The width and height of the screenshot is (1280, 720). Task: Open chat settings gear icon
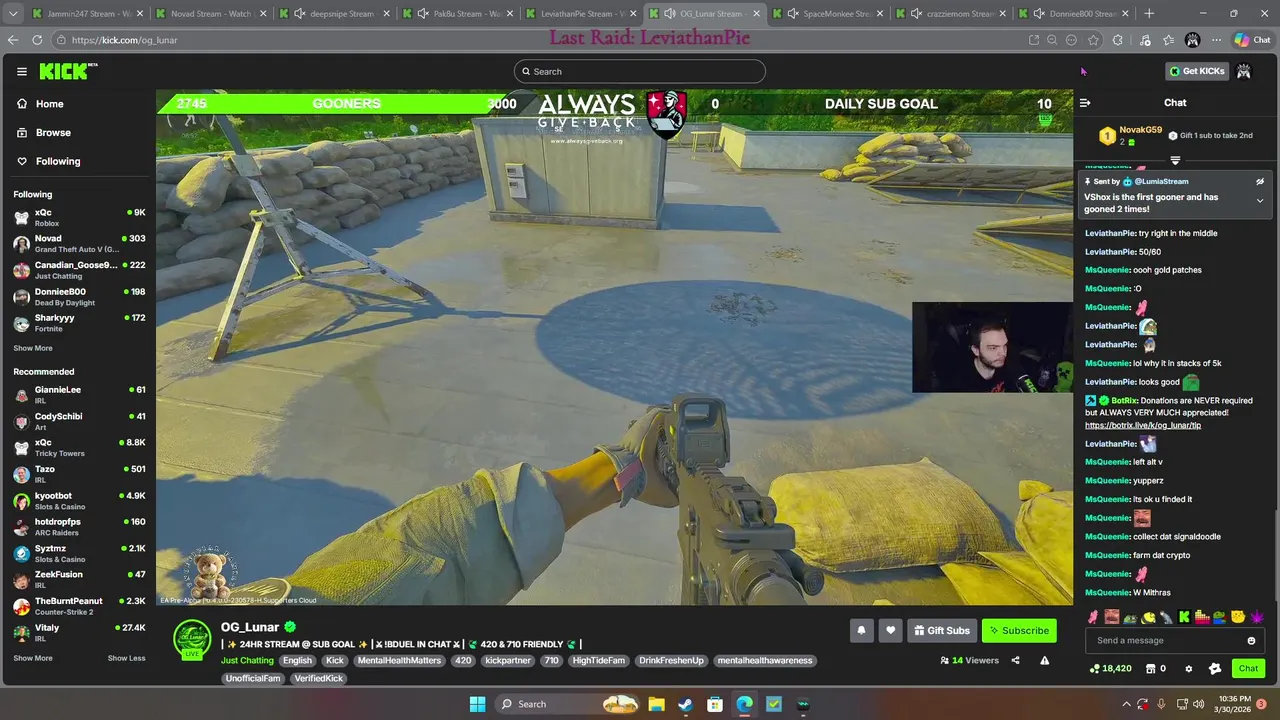(1189, 669)
